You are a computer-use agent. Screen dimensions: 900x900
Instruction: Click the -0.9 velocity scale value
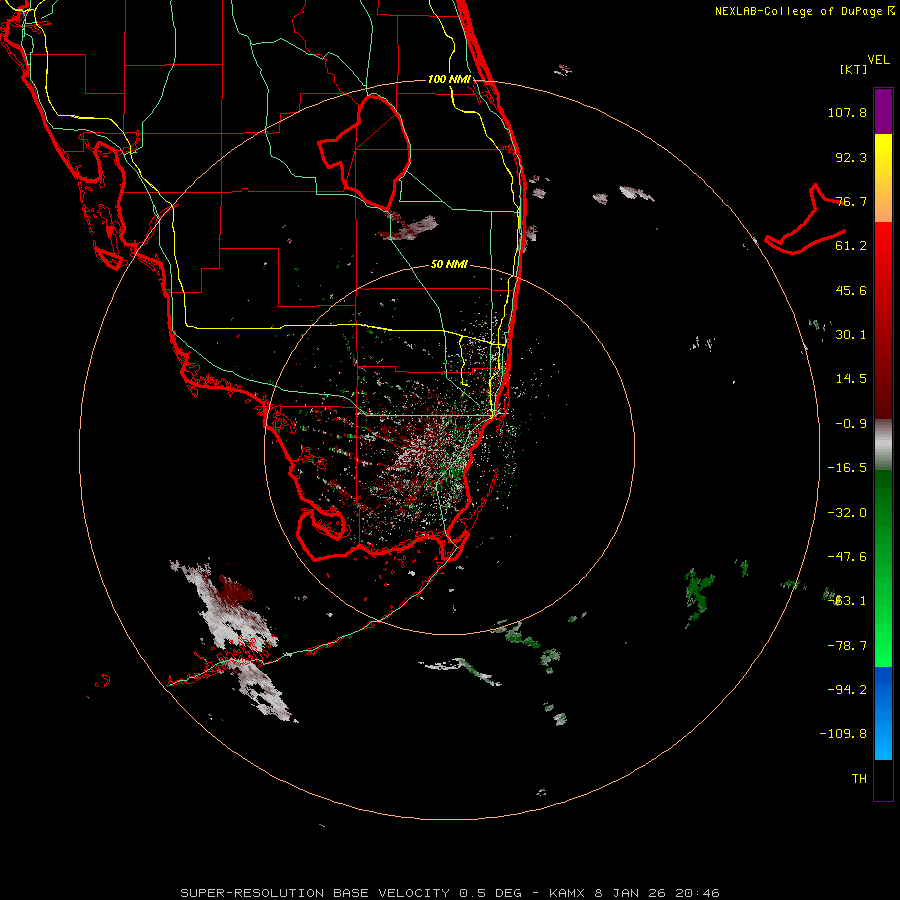point(851,424)
